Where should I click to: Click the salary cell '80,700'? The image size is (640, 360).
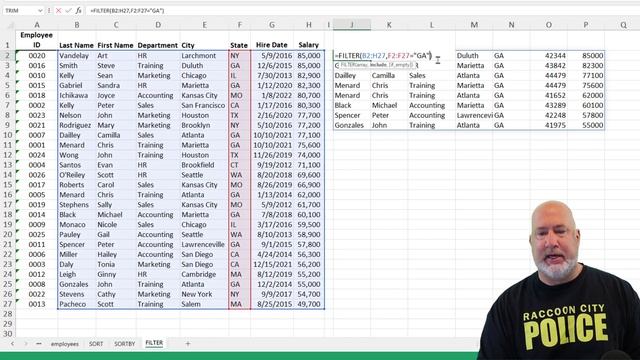(309, 96)
